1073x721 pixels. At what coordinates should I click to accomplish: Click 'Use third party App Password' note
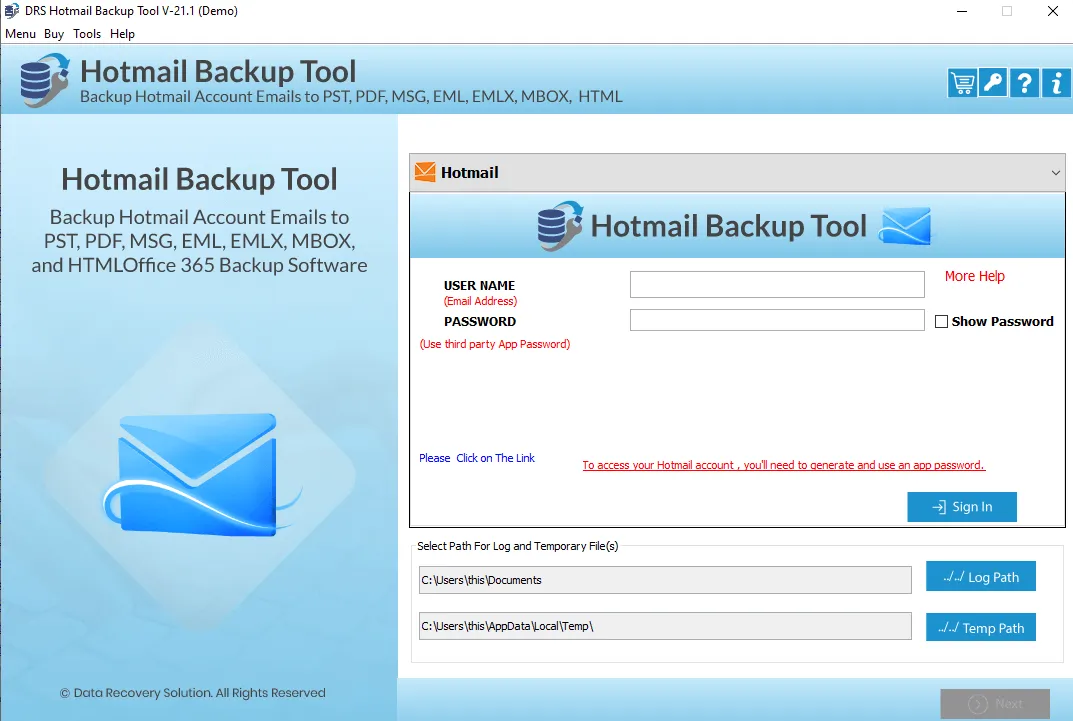[x=495, y=344]
